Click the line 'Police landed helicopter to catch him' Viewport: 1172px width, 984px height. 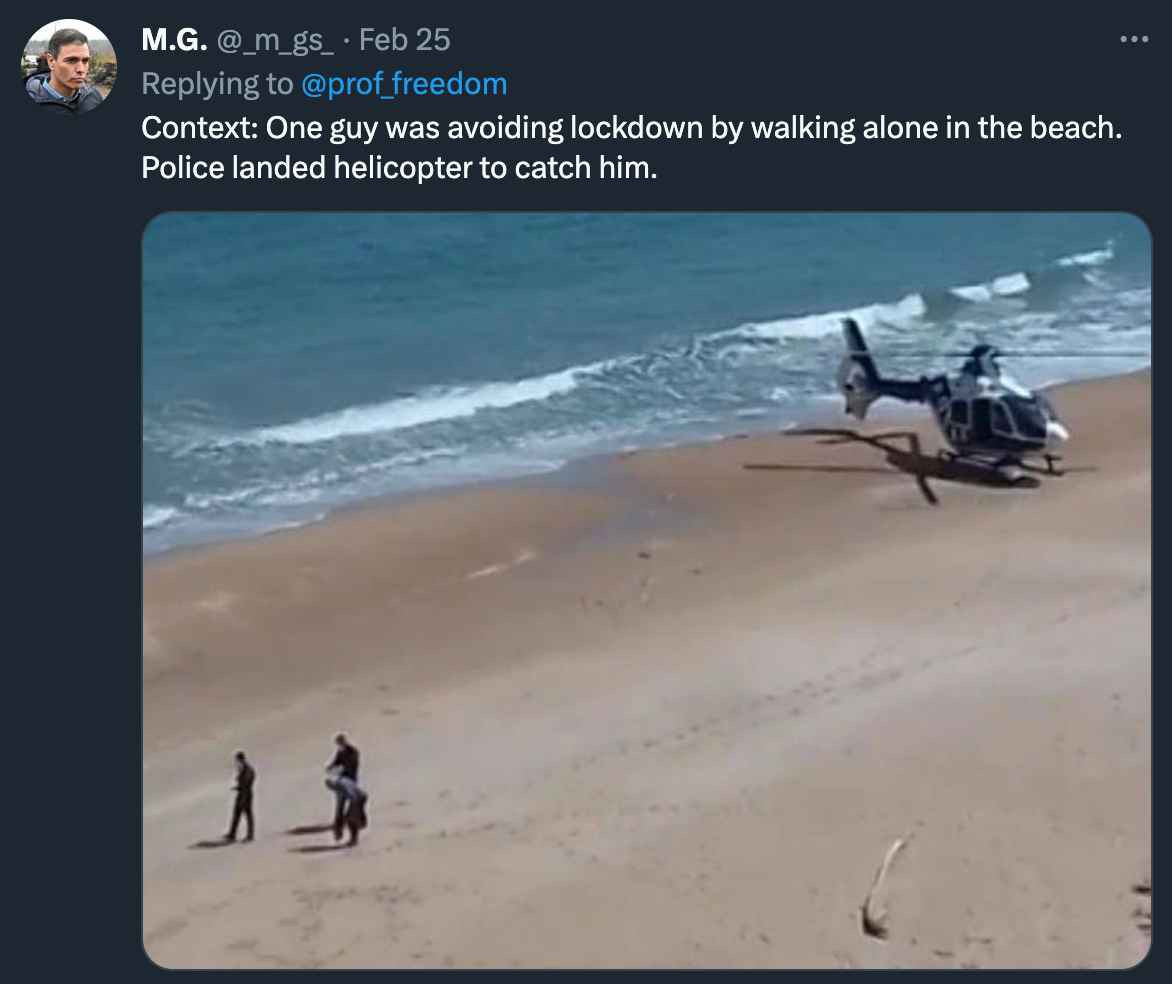[399, 167]
